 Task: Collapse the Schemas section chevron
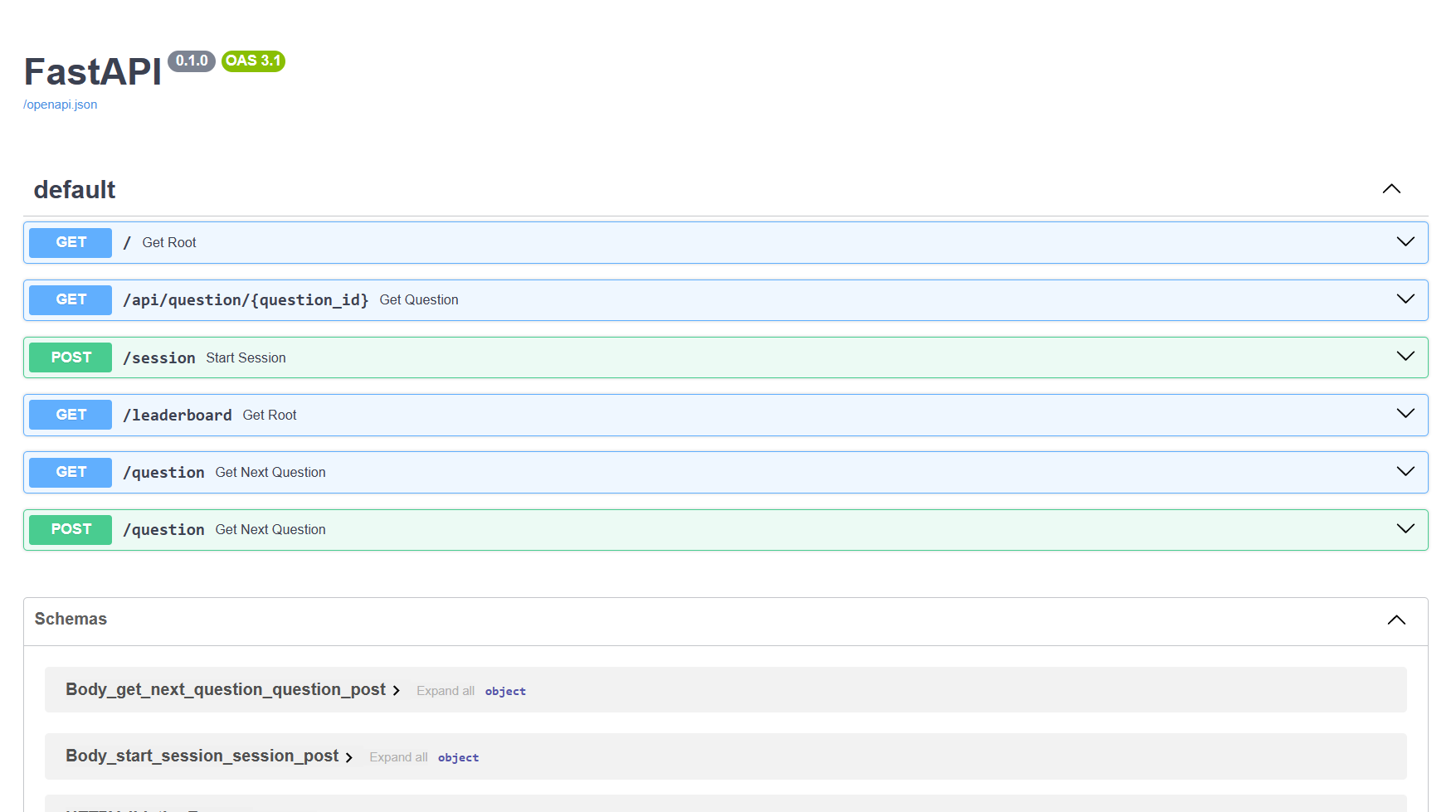(1396, 620)
